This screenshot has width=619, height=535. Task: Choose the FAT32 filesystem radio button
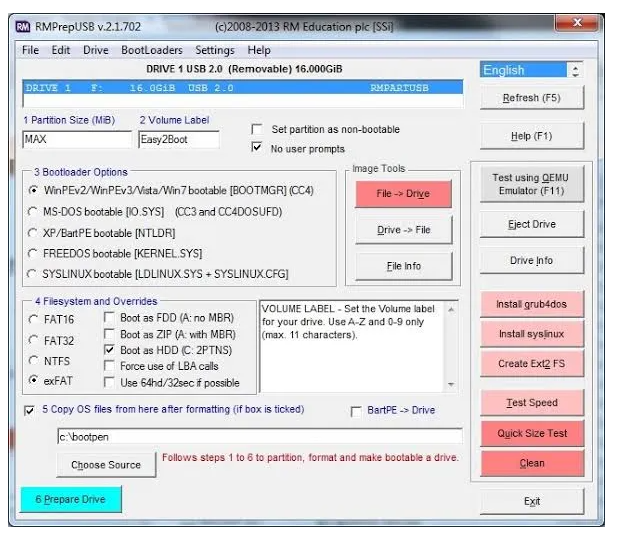coord(35,339)
